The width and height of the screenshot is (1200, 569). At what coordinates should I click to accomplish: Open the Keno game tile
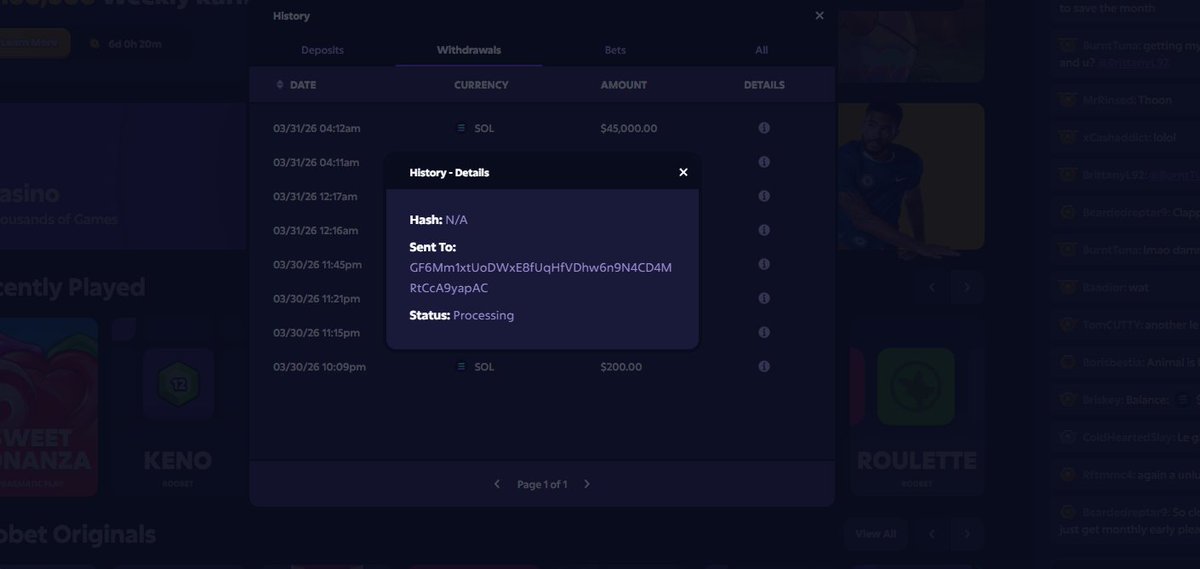[178, 408]
